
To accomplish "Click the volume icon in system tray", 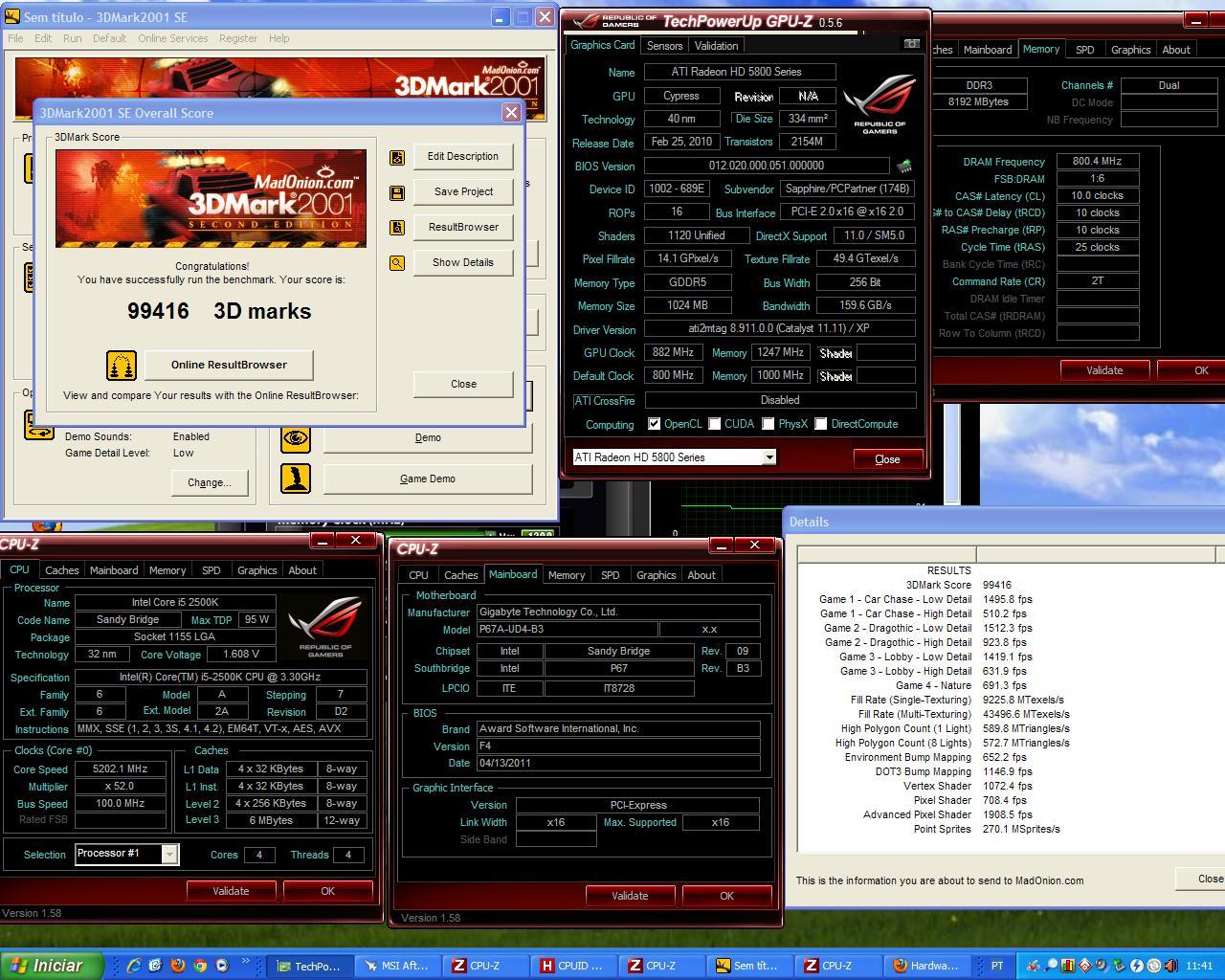I will pos(1170,966).
